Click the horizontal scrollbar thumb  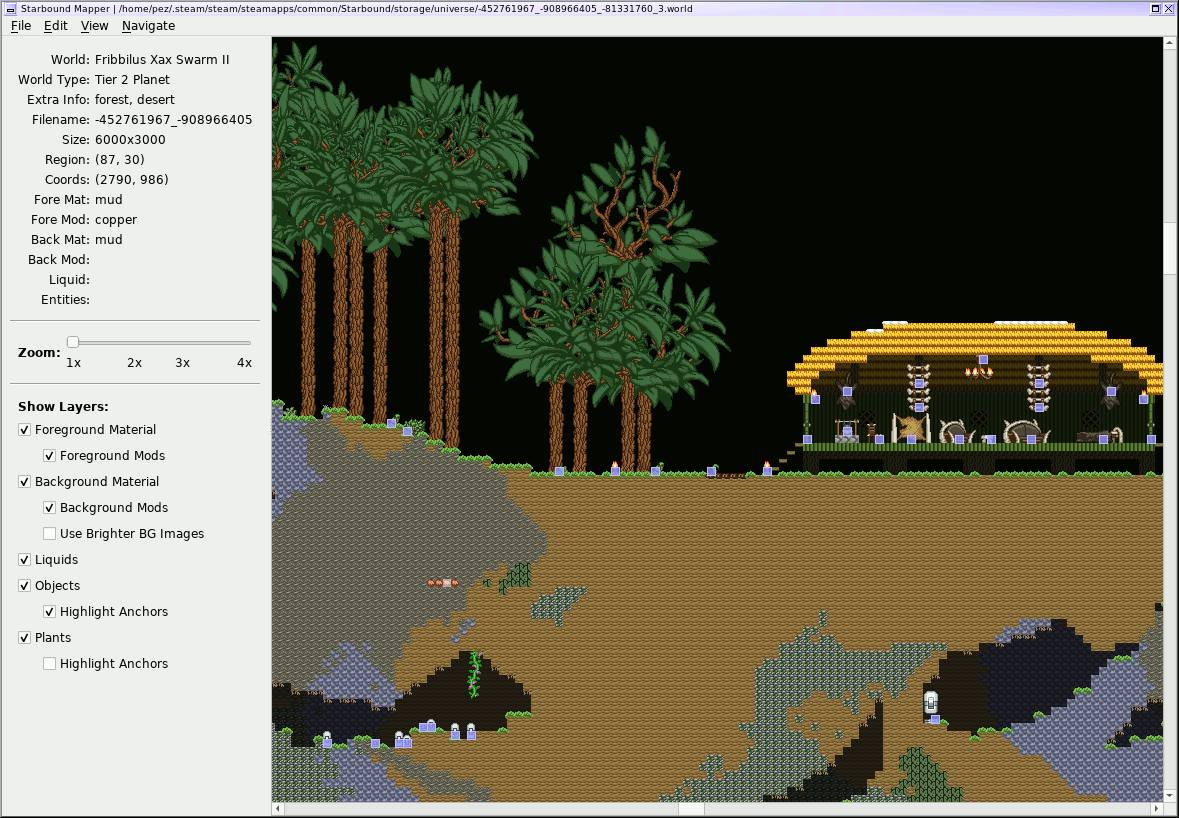click(691, 809)
